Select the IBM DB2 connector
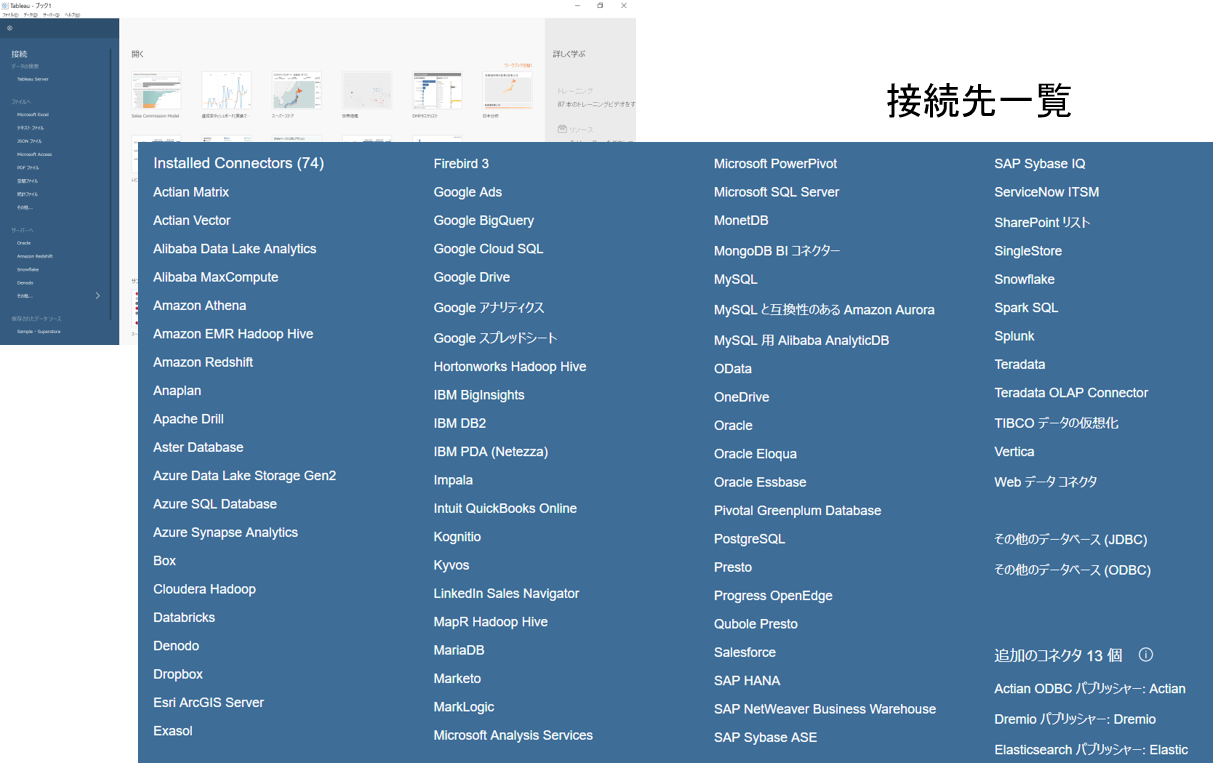This screenshot has height=763, width=1213. 460,424
